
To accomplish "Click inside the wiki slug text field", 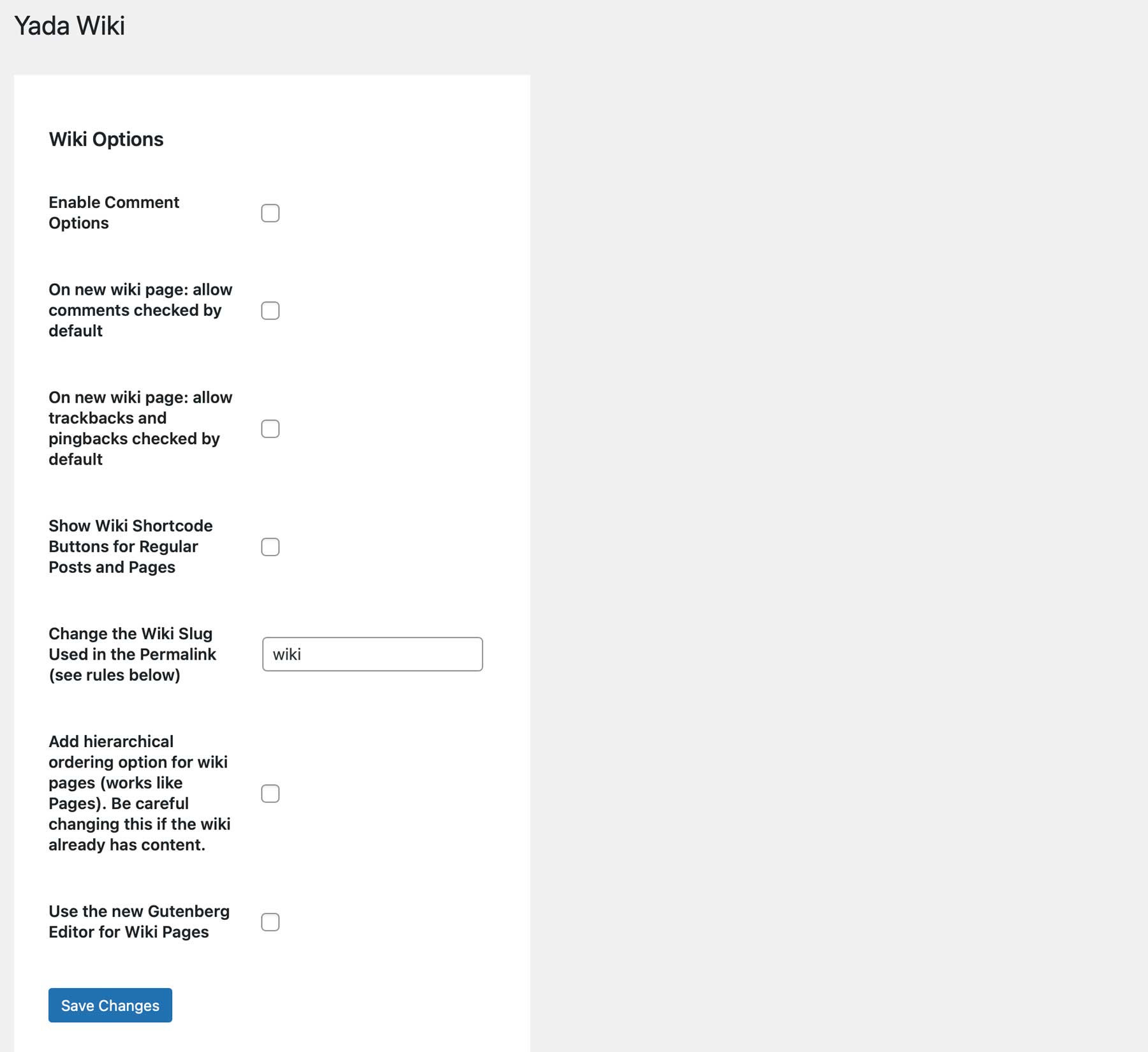I will pyautogui.click(x=372, y=654).
